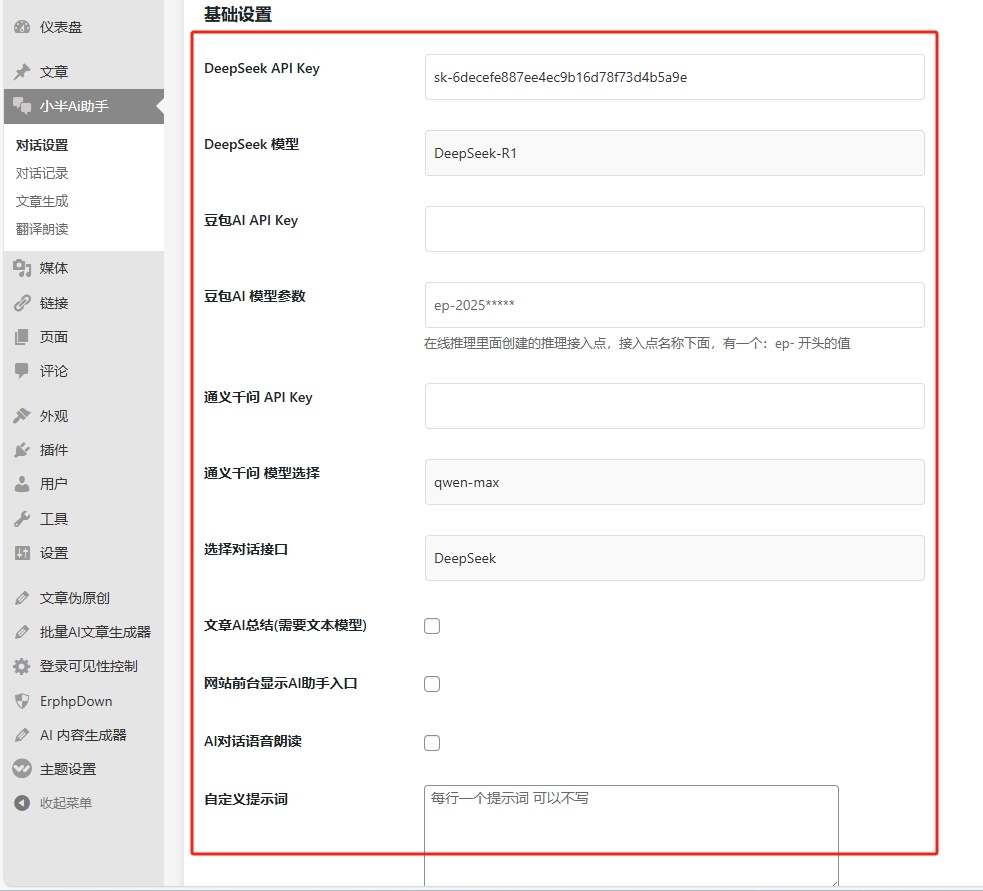Open the DeepSeek 模型 dropdown

coord(674,152)
